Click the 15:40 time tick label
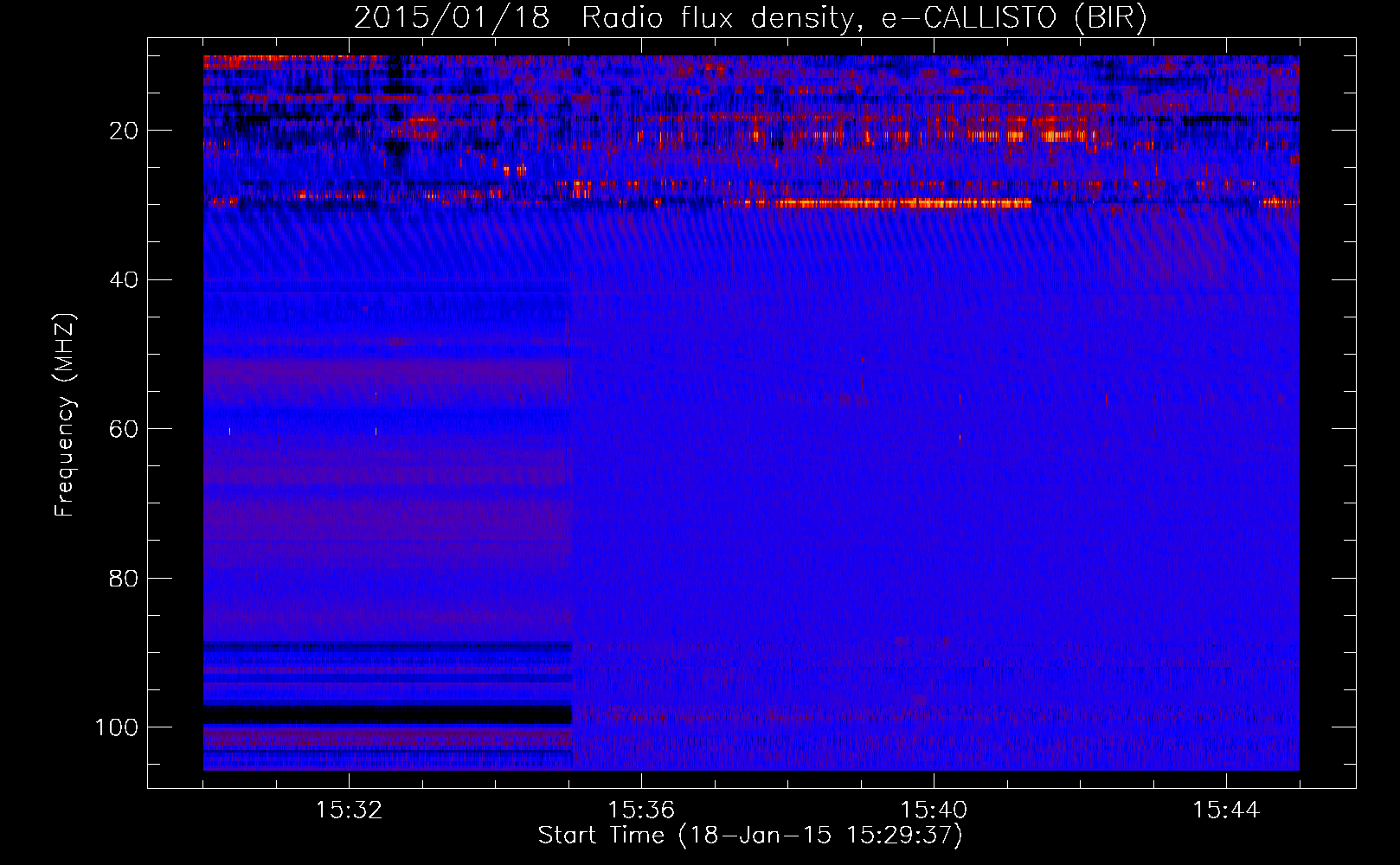Screen dimensions: 1400x865 coord(934,811)
